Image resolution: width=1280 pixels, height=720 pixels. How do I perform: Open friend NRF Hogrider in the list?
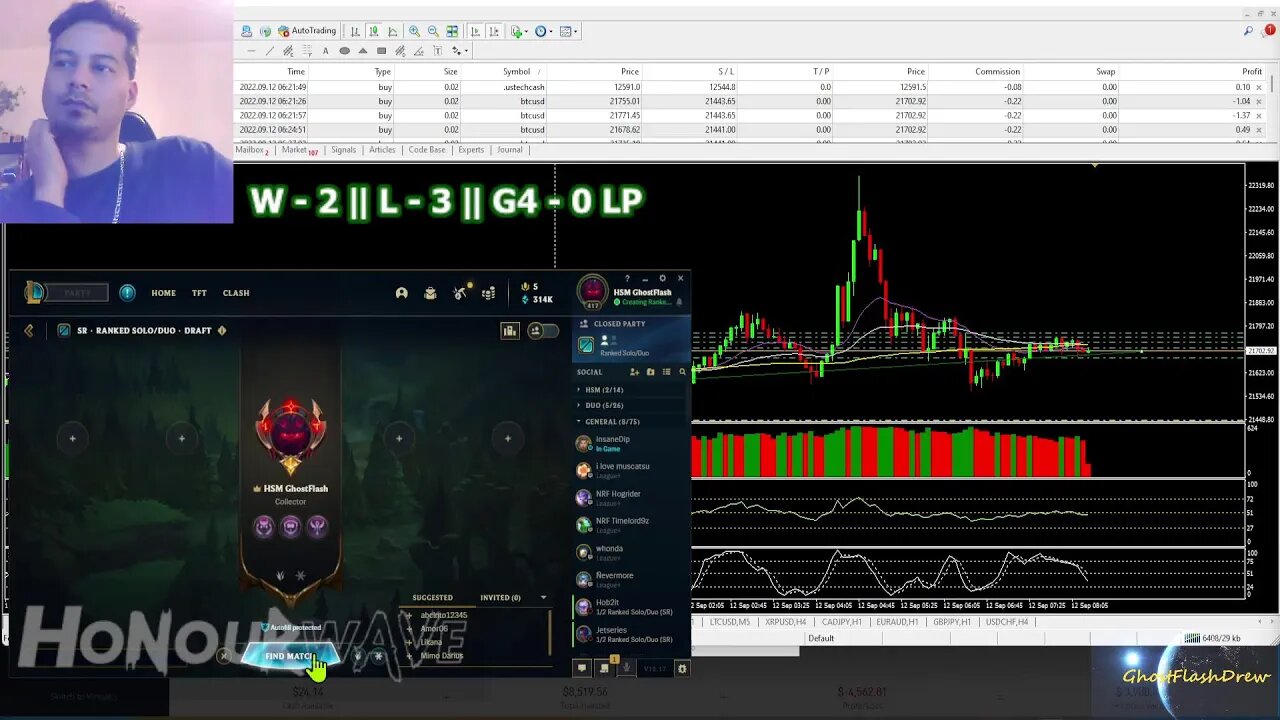pyautogui.click(x=630, y=497)
